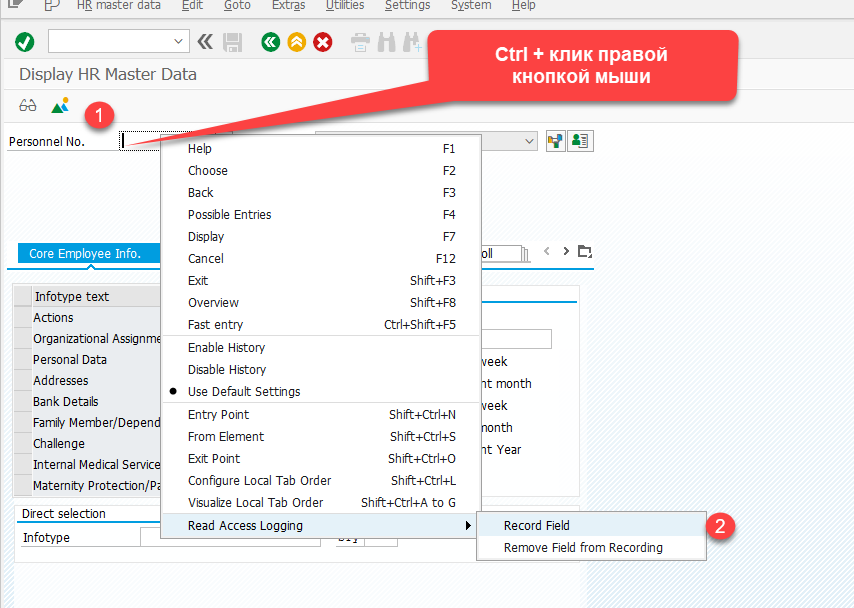Click the person list icon beside dropdown
Image resolution: width=854 pixels, height=608 pixels.
(580, 141)
